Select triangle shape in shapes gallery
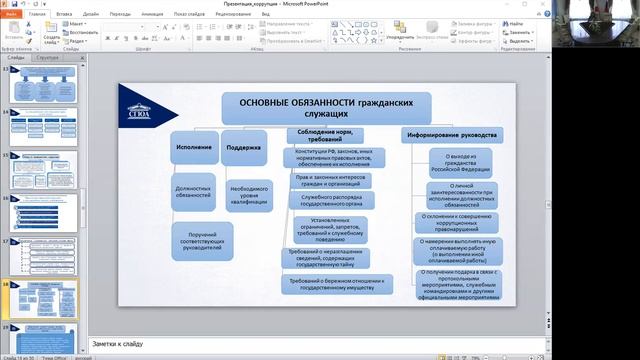Viewport: 640px width, 360px height. coord(335,33)
